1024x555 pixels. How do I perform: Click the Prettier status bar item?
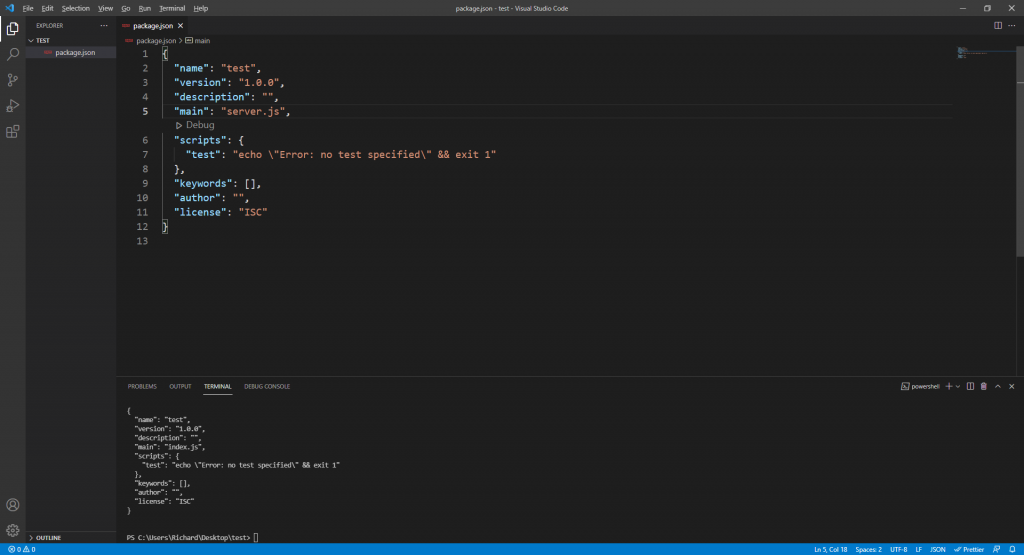point(969,549)
